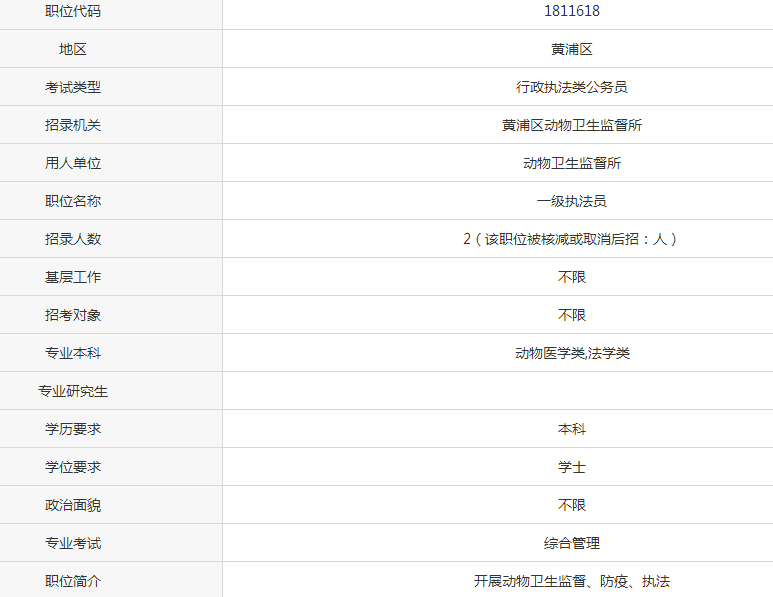The image size is (773, 597).
Task: Click the 学历要求 value 本科
Action: (572, 429)
